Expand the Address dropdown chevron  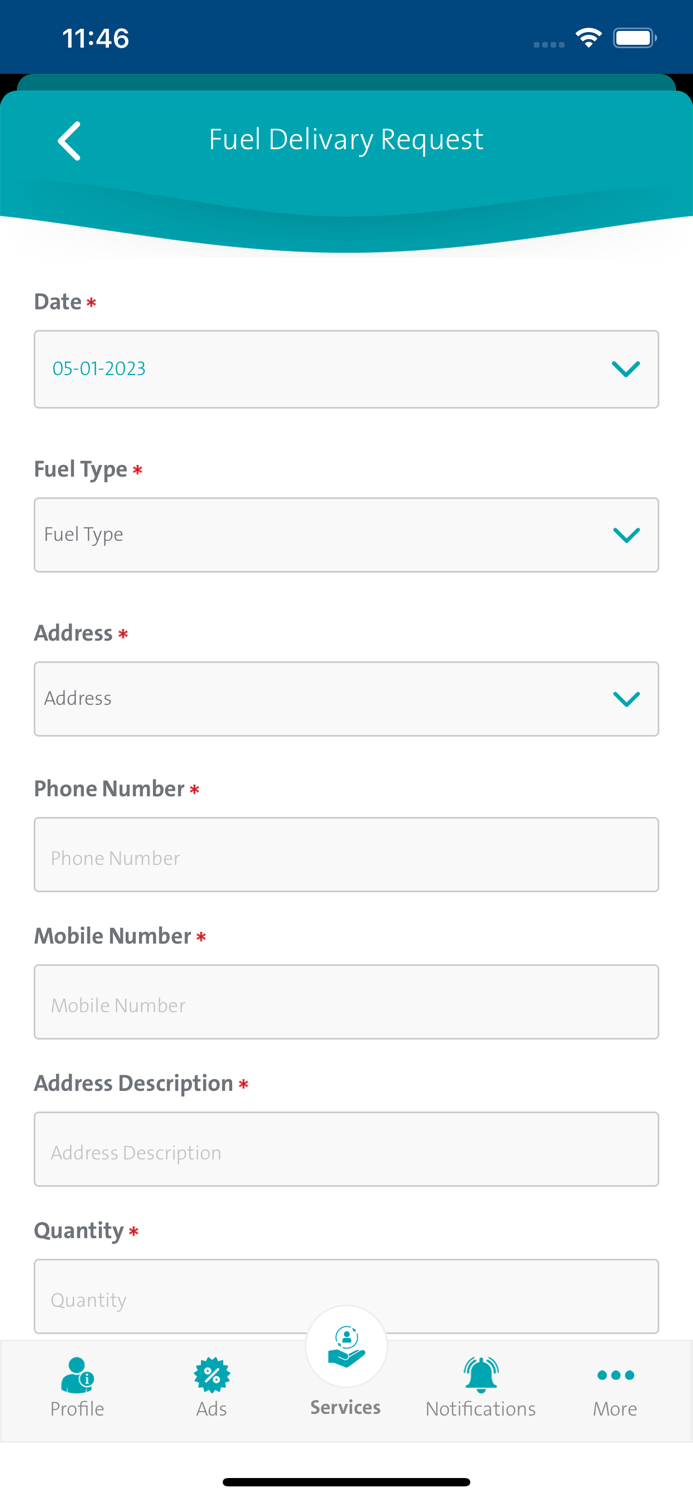(626, 699)
